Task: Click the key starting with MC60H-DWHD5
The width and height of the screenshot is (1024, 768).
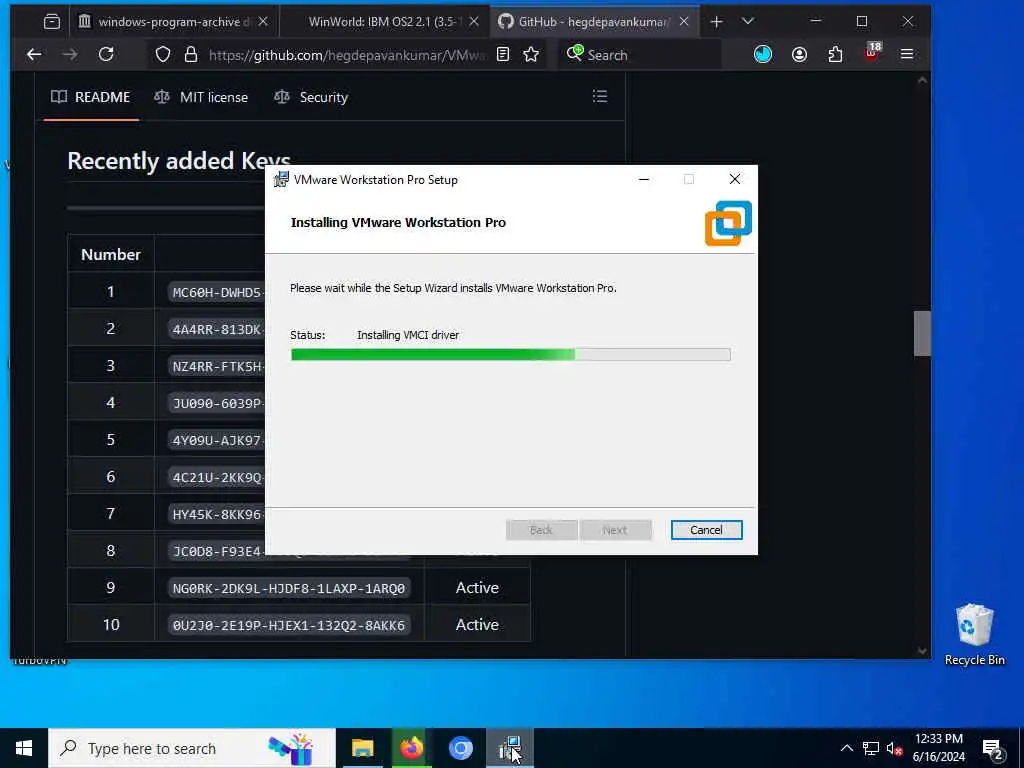Action: 217,293
